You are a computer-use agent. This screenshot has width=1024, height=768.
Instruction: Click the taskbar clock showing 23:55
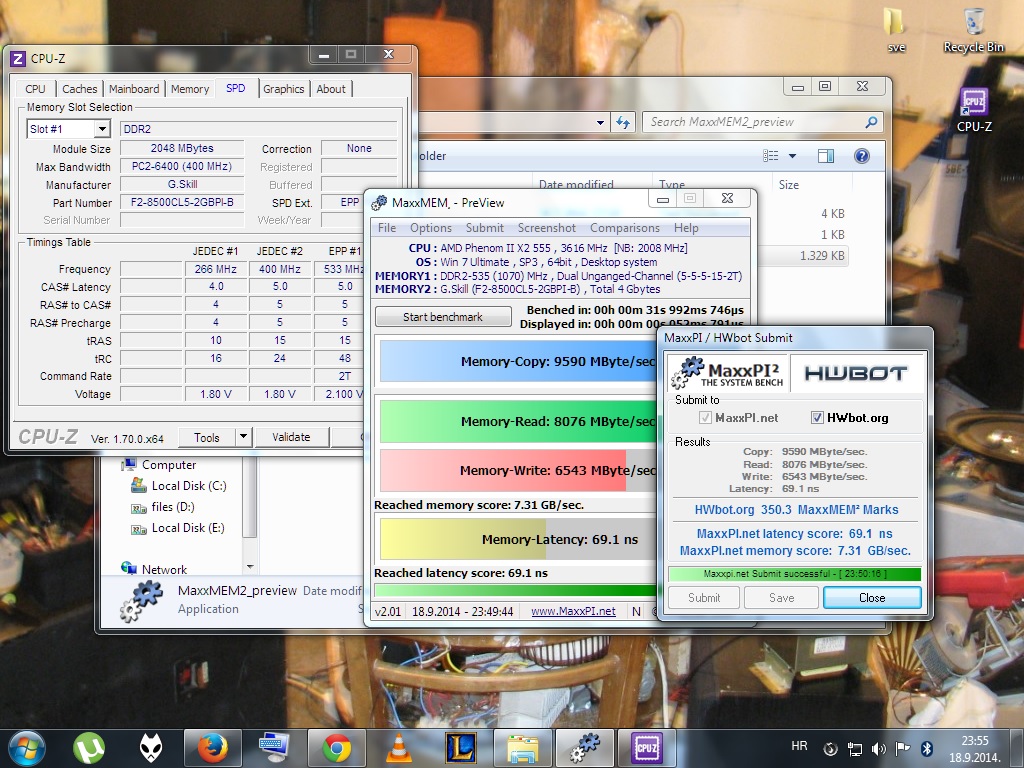tap(974, 749)
